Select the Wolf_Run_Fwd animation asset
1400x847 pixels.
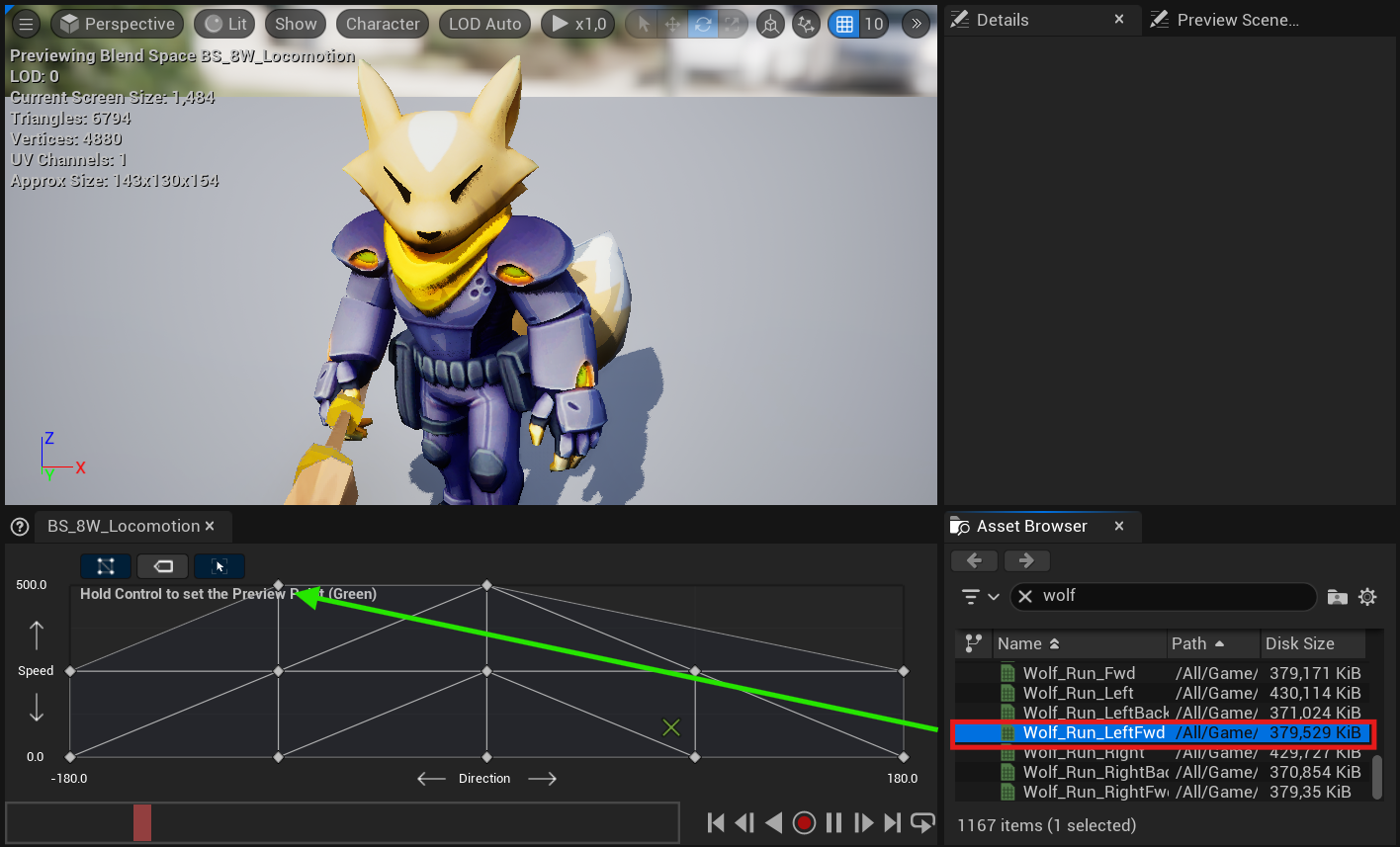click(1164, 673)
